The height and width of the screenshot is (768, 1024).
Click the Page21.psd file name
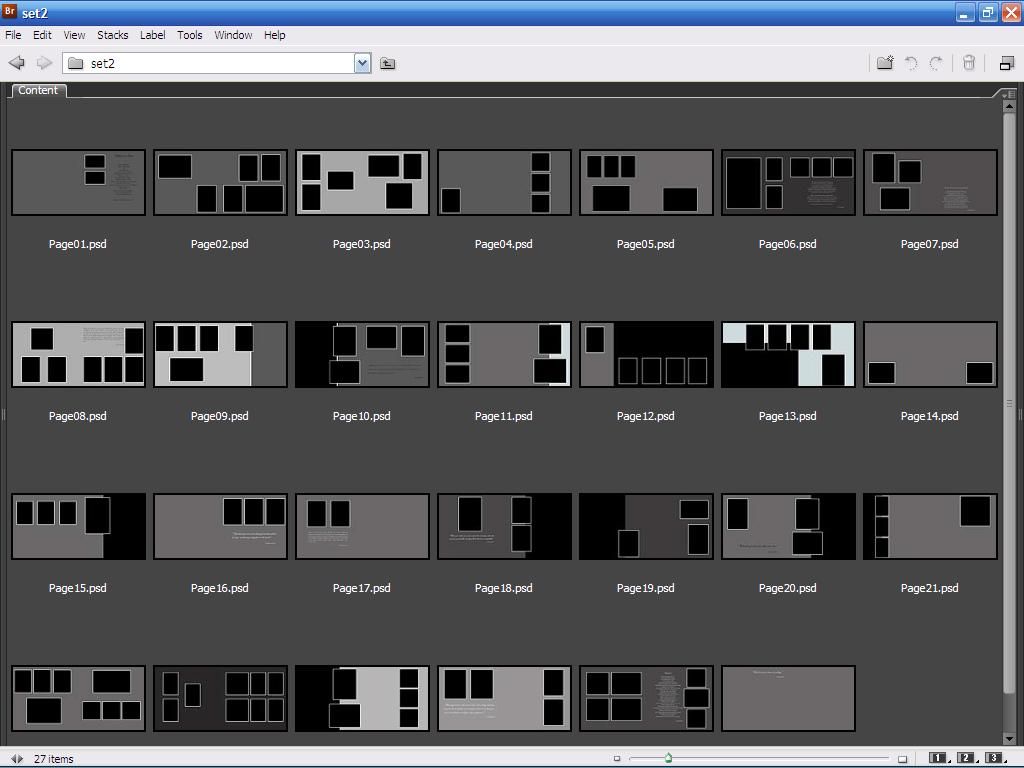tap(930, 588)
